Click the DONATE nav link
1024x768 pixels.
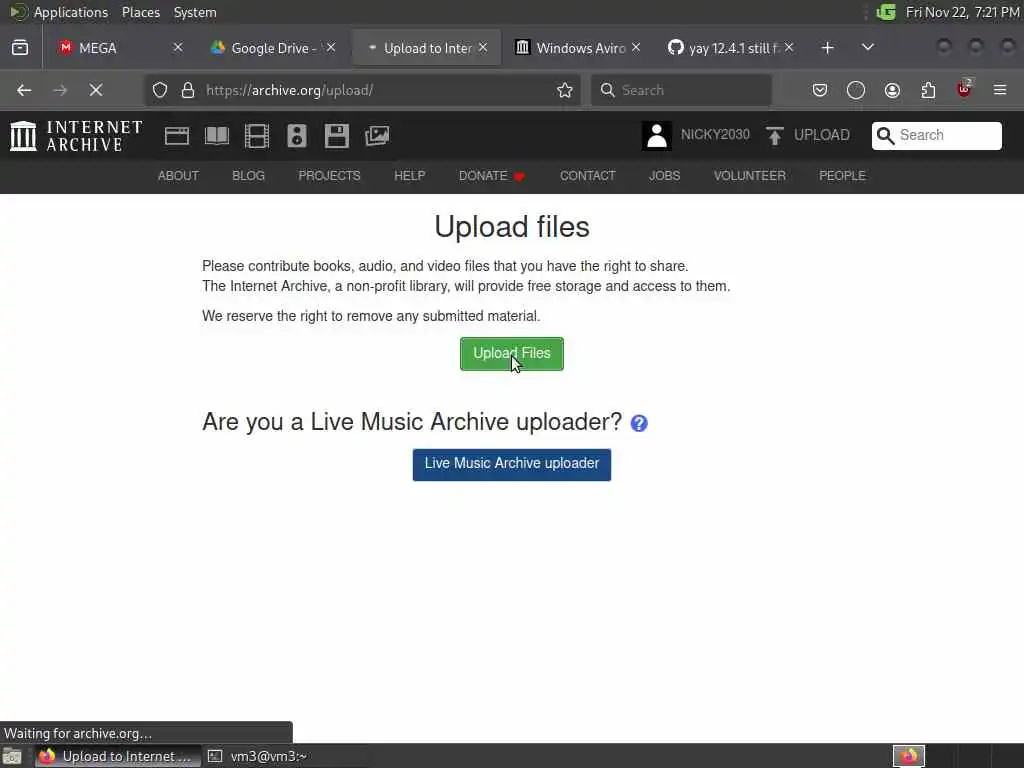[x=491, y=176]
